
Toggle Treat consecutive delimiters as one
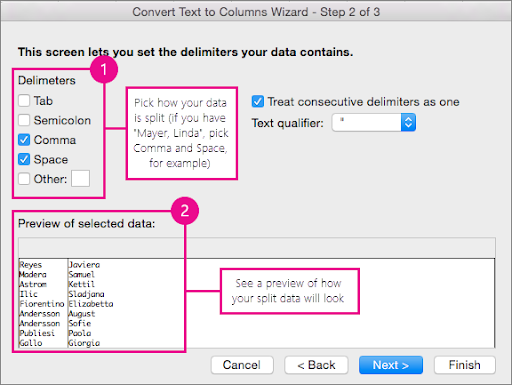(258, 101)
